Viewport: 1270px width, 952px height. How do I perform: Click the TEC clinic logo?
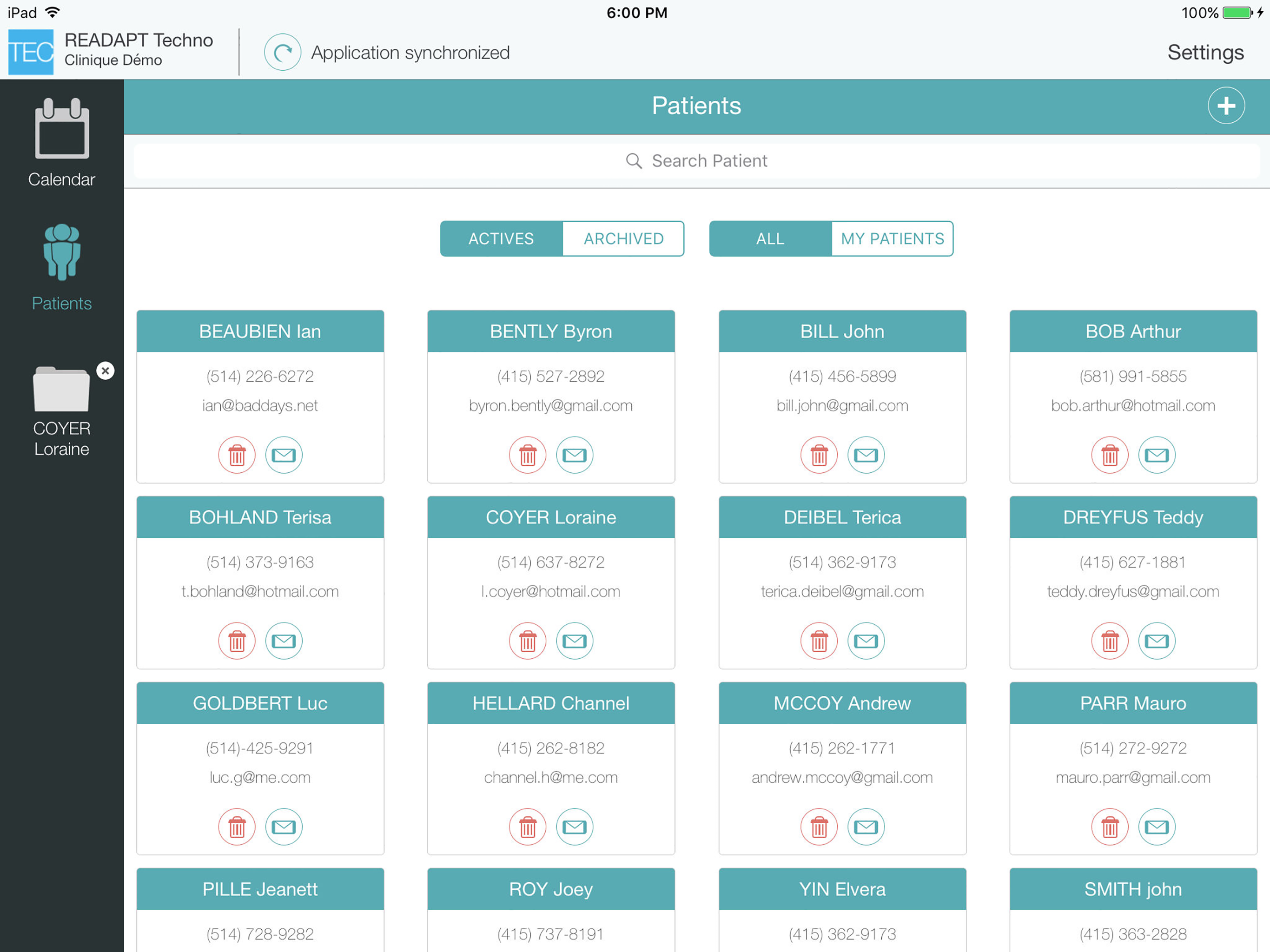[31, 52]
